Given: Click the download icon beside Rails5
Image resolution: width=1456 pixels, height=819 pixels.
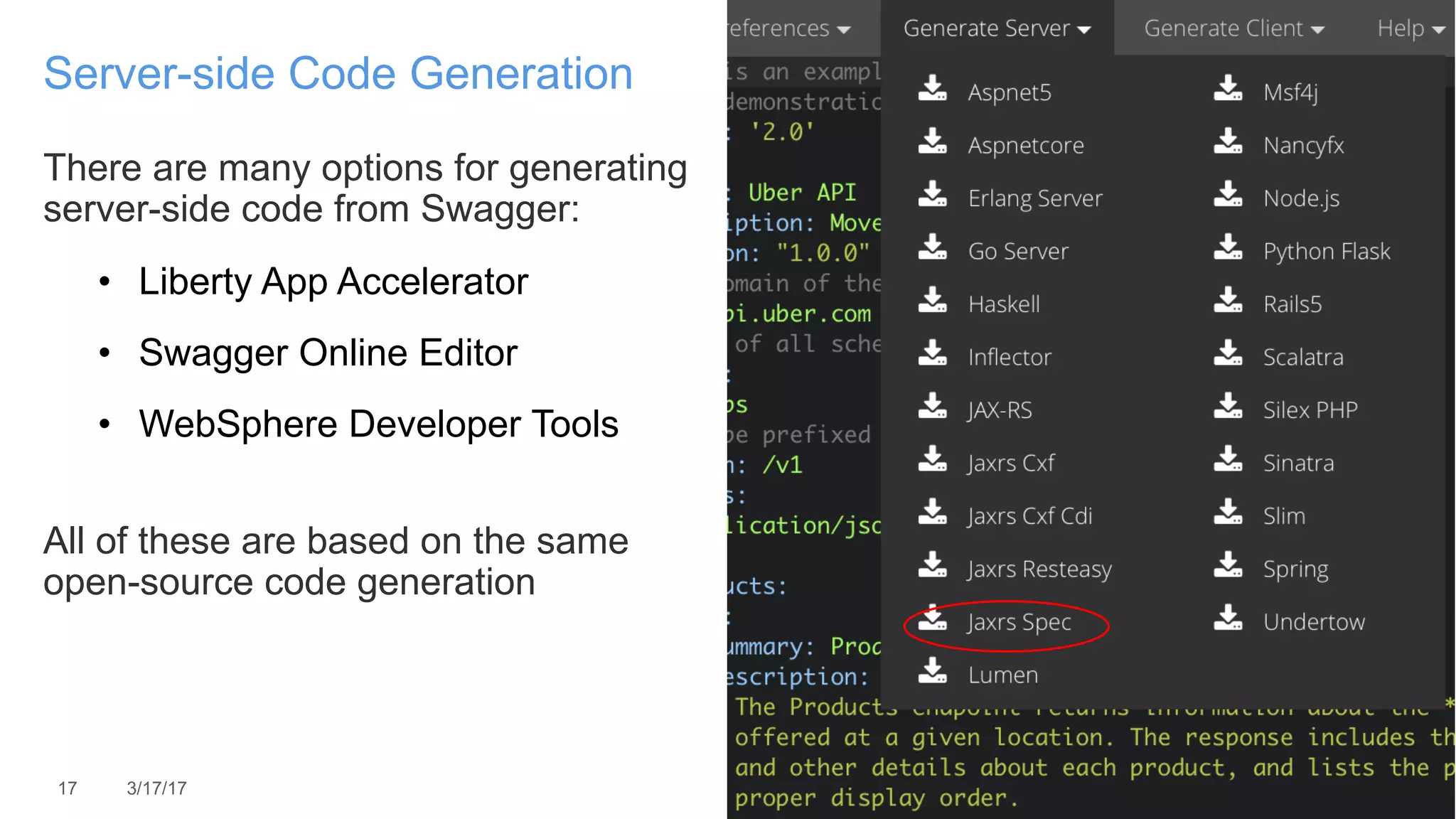Looking at the screenshot, I should click(x=1228, y=299).
